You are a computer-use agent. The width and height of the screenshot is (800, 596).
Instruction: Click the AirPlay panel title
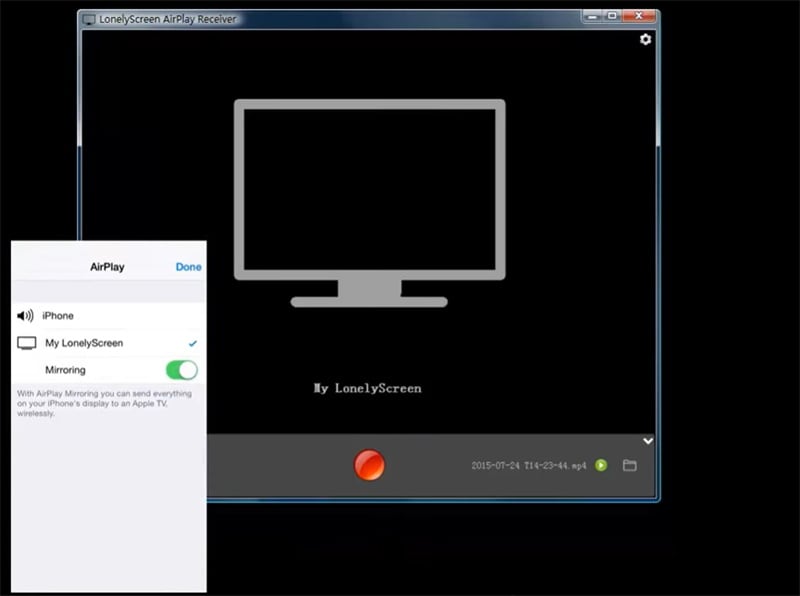click(x=107, y=267)
